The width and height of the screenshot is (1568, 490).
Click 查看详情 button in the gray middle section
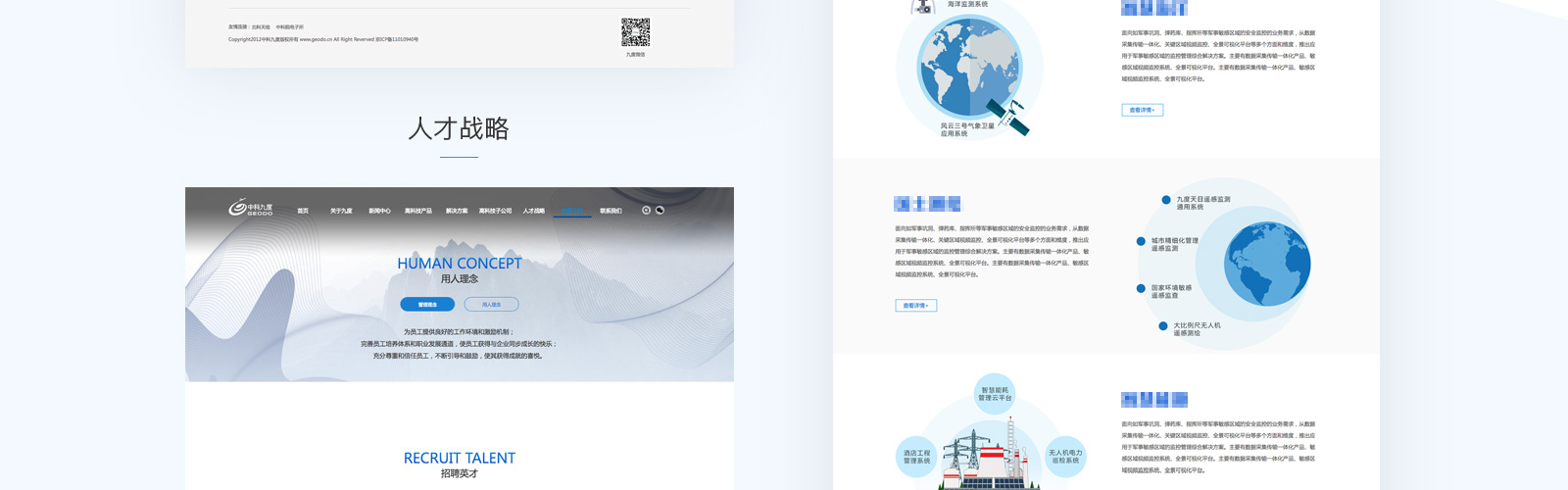(x=915, y=306)
